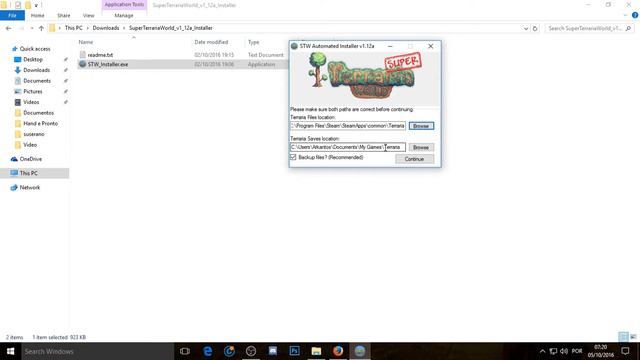
Task: Close the STW Automated Installer window
Action: 431,46
